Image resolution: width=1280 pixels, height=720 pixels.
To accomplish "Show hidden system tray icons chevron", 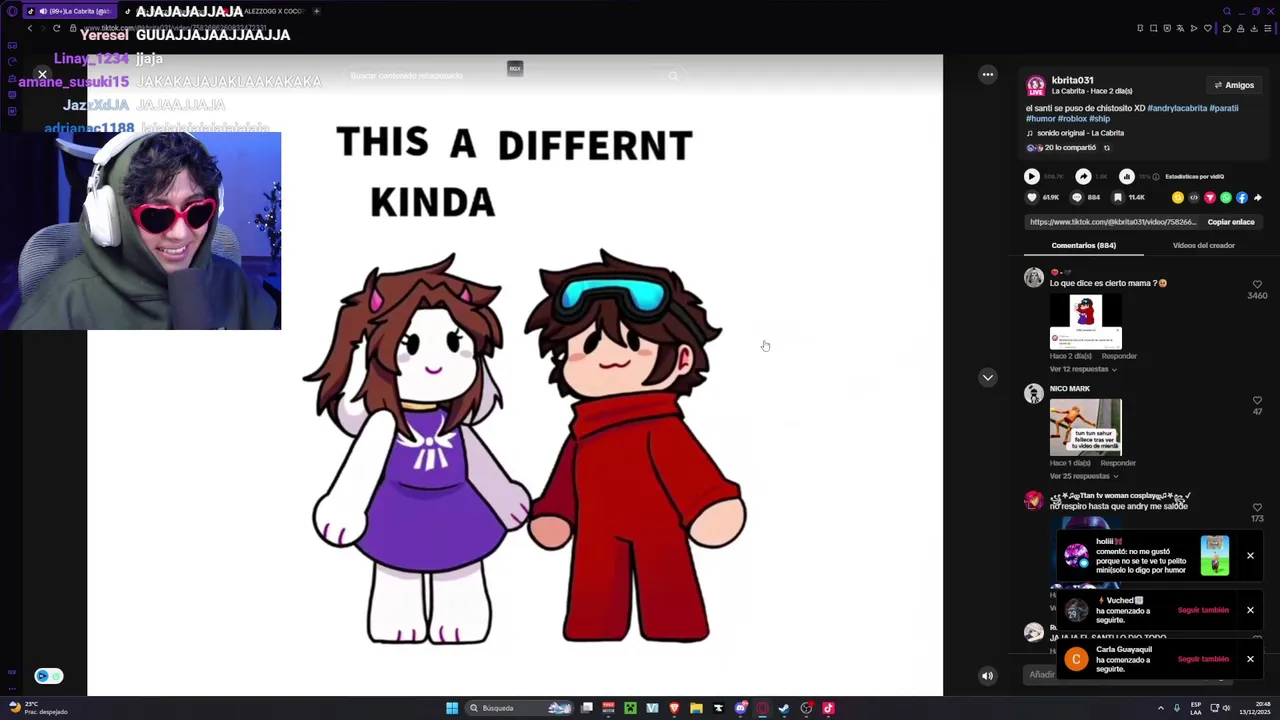I will (x=1160, y=708).
